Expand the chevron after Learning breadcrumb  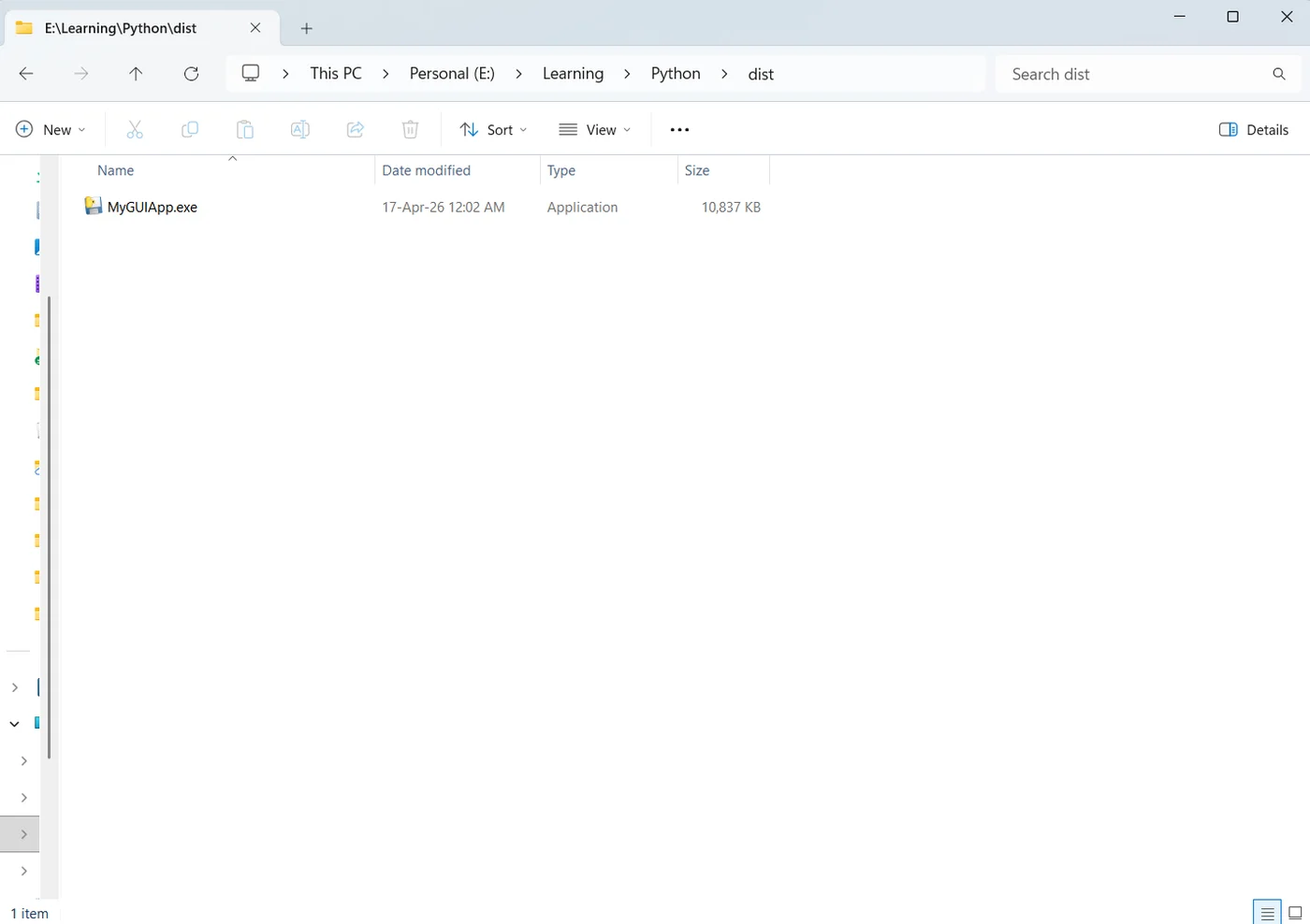click(x=627, y=74)
